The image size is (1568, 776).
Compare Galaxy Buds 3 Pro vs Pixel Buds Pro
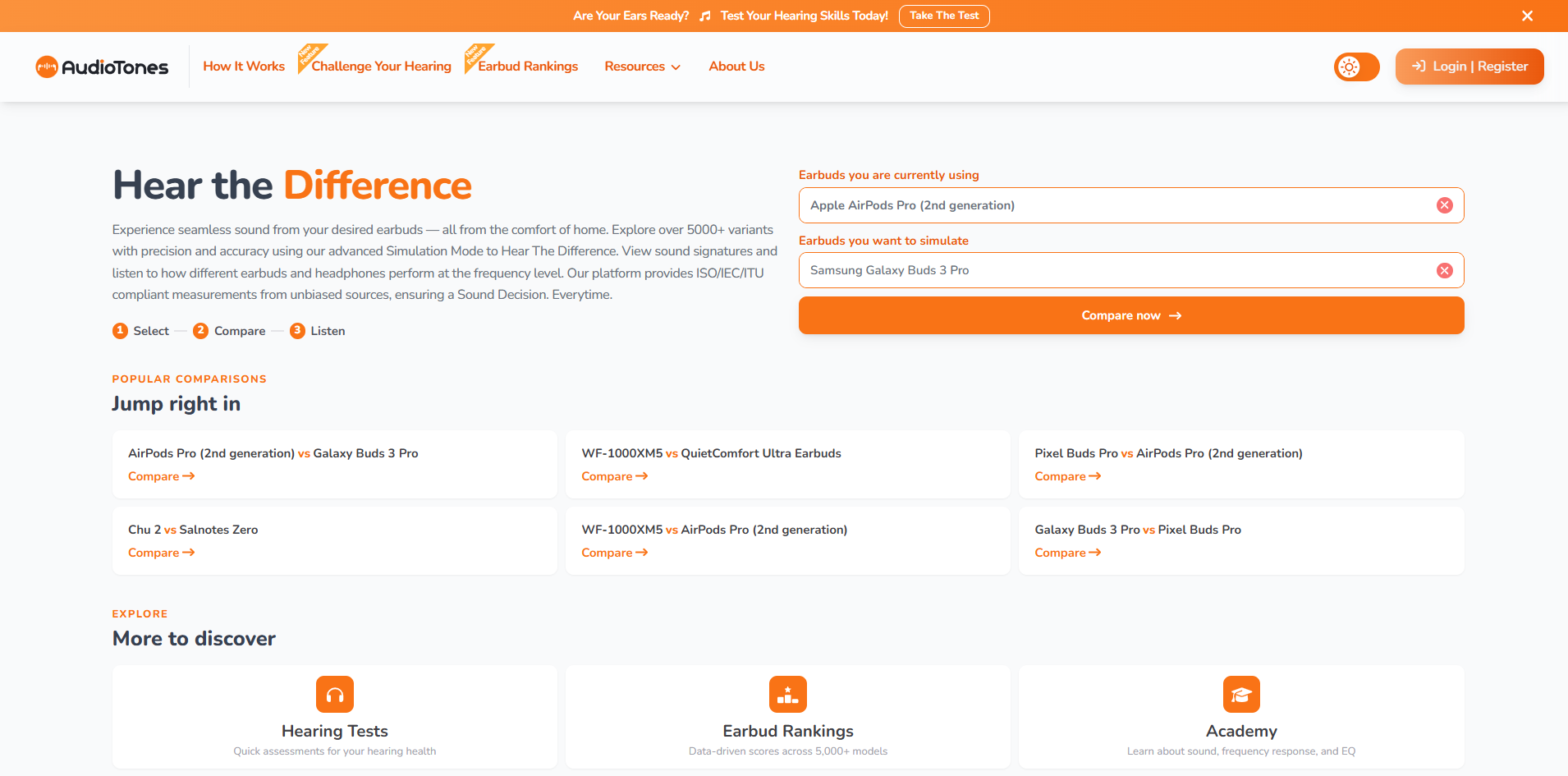click(x=1067, y=553)
